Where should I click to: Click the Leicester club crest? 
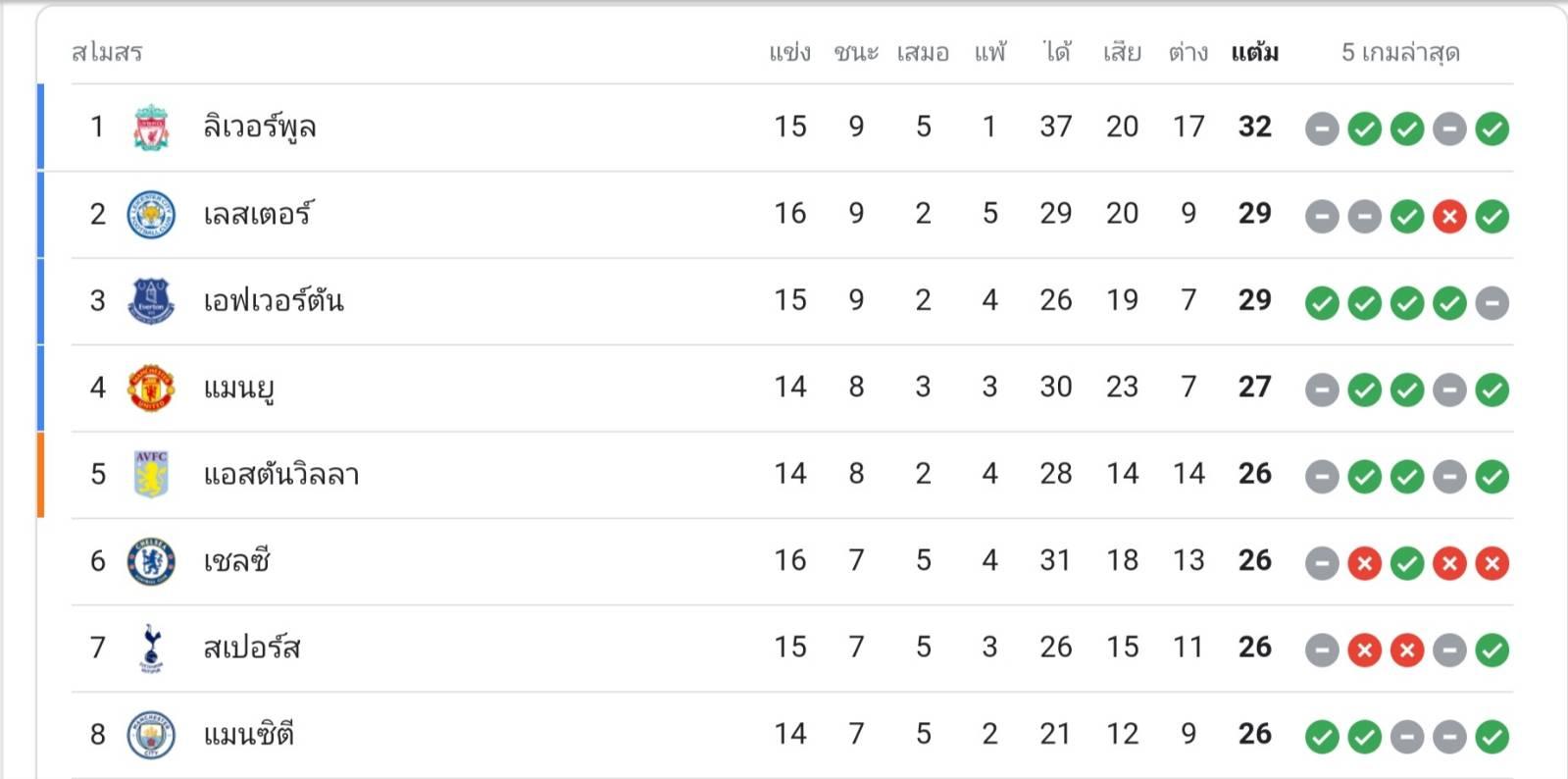tap(151, 215)
